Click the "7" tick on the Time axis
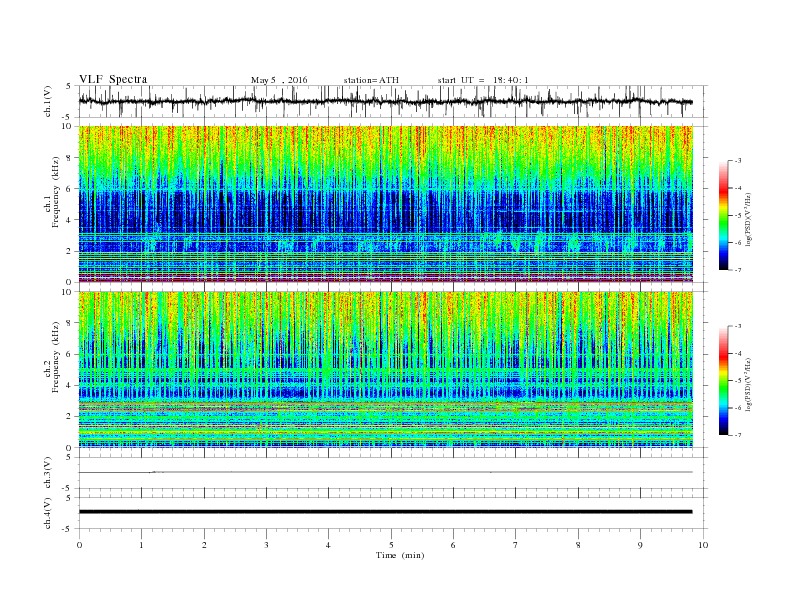The height and width of the screenshot is (612, 792). pos(516,545)
